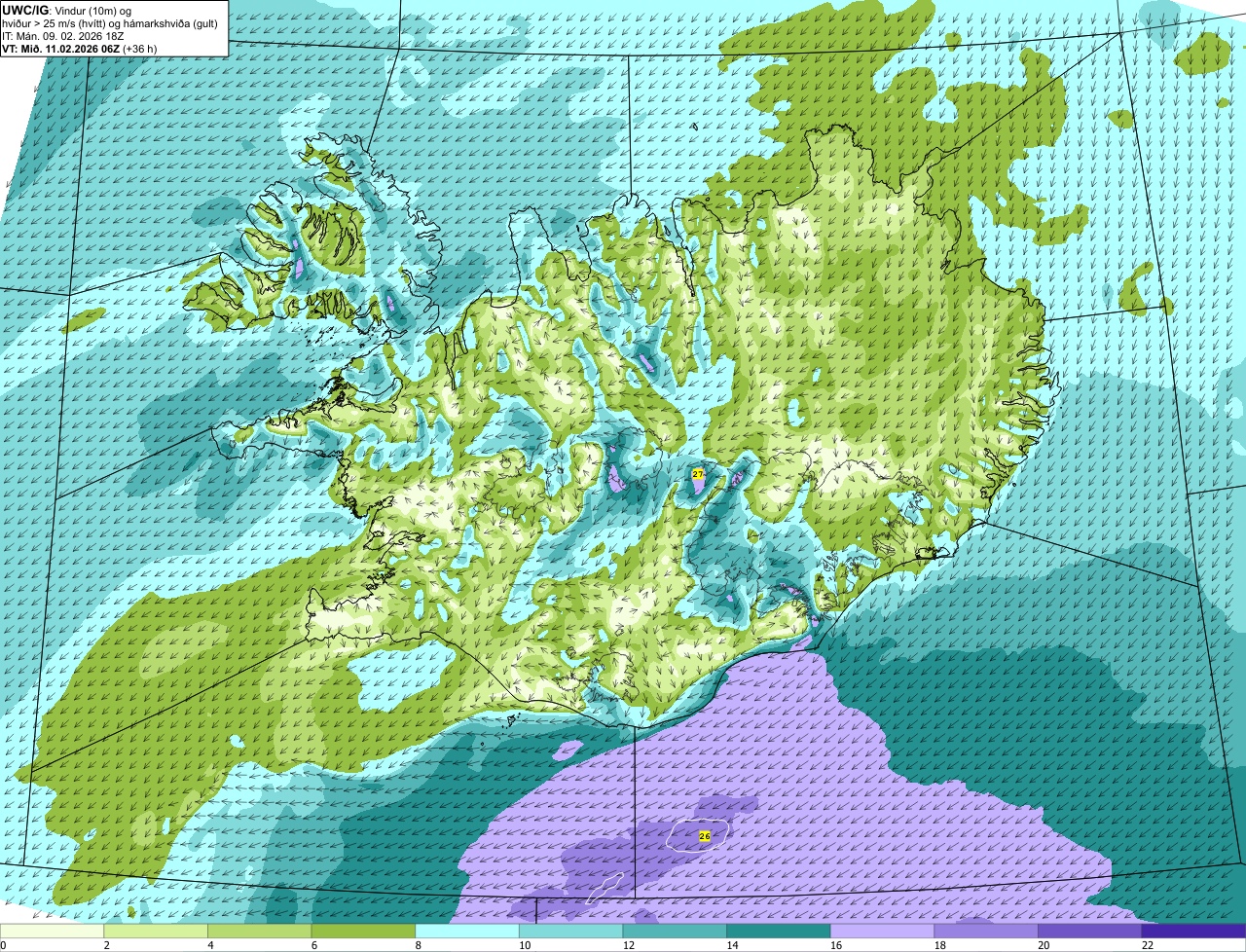Click the yellow gust label "27" over central Iceland
1246x952 pixels.
[697, 473]
